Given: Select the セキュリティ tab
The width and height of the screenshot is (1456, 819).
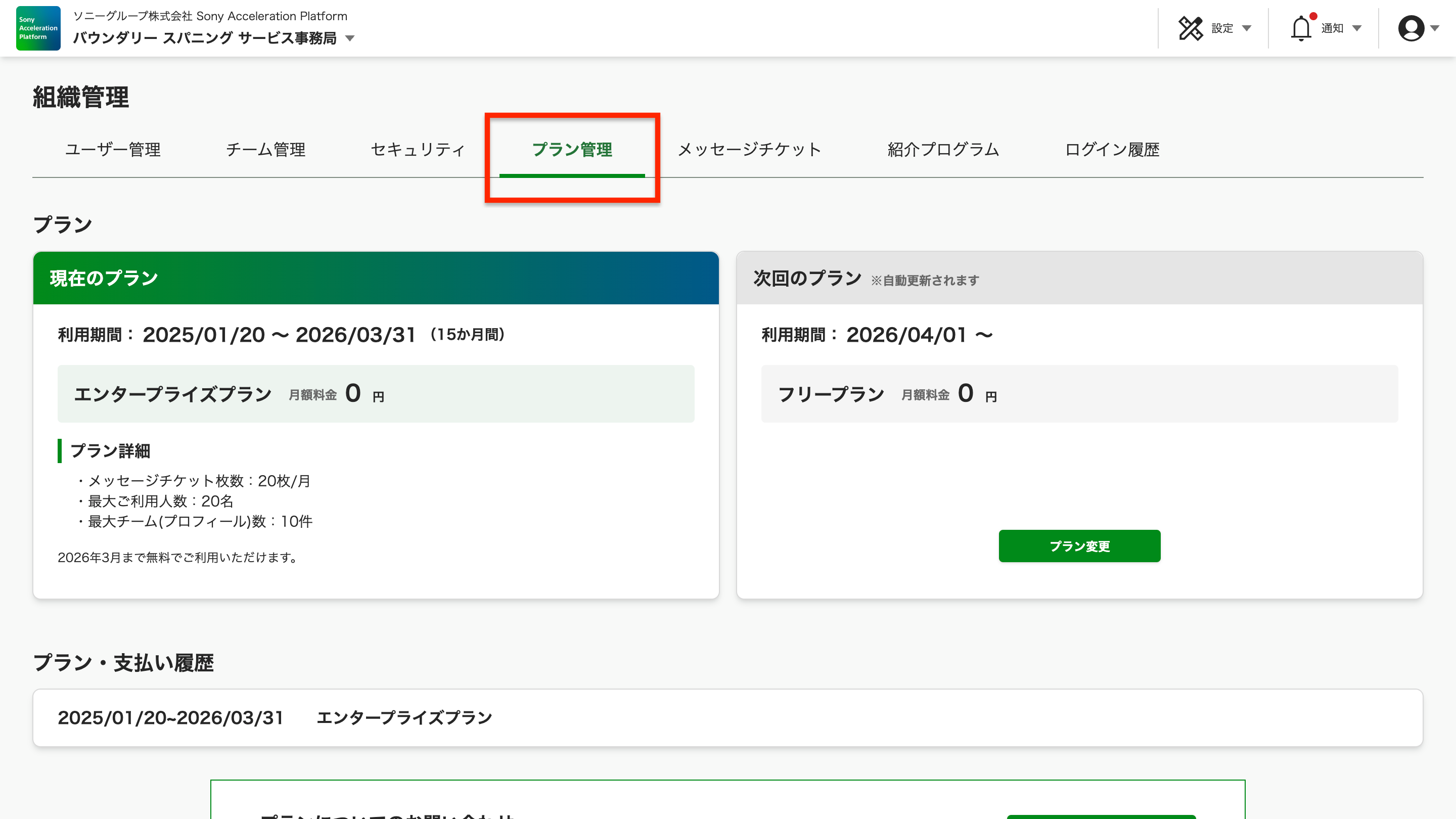Looking at the screenshot, I should point(417,150).
